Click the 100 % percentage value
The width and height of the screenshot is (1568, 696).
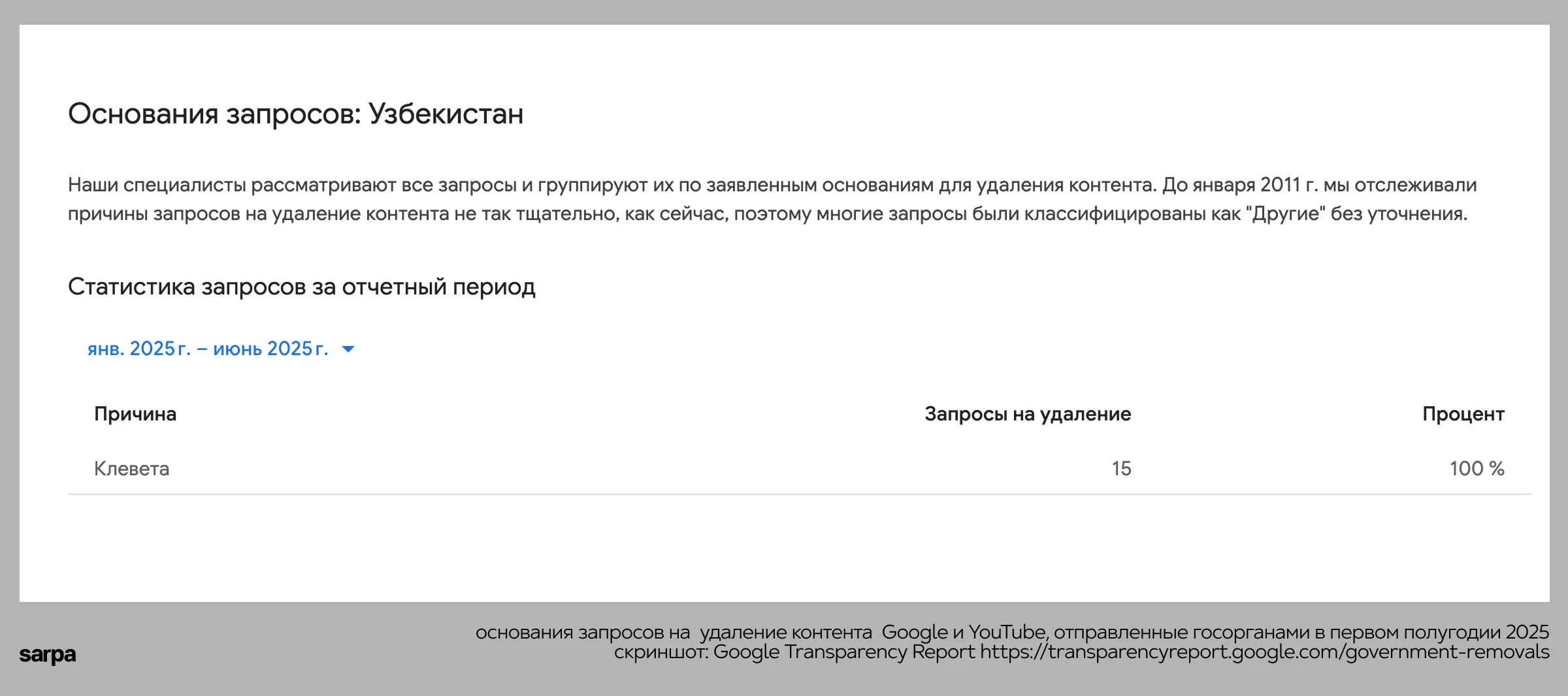(1477, 469)
